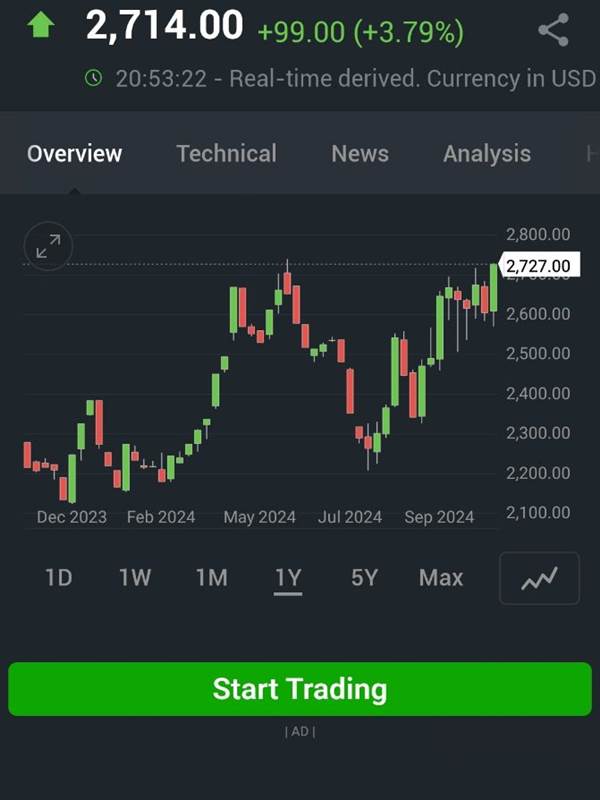This screenshot has height=800, width=600.
Task: Tap the share icon
Action: pyautogui.click(x=554, y=30)
